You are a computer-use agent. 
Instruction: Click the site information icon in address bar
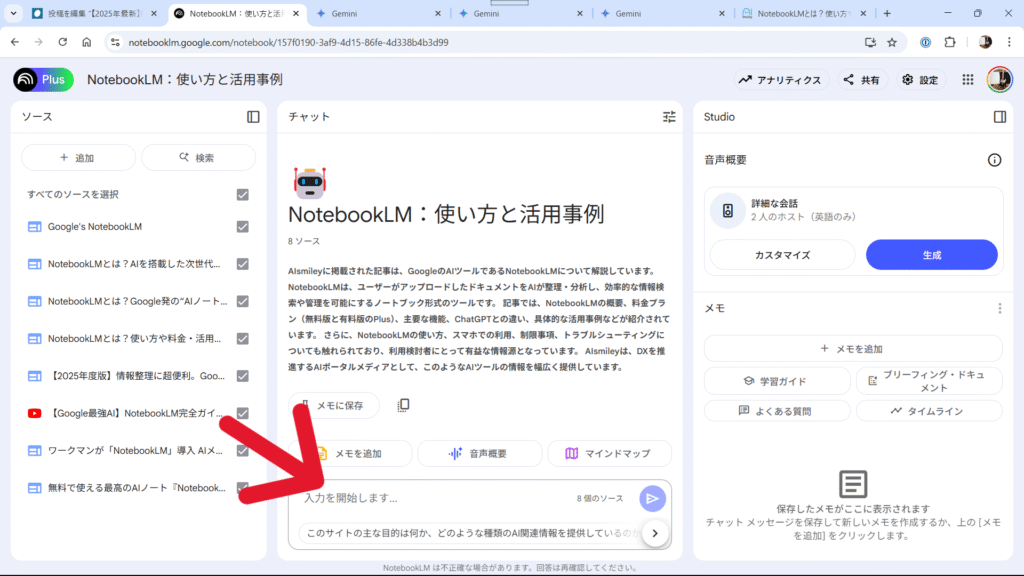(x=115, y=42)
